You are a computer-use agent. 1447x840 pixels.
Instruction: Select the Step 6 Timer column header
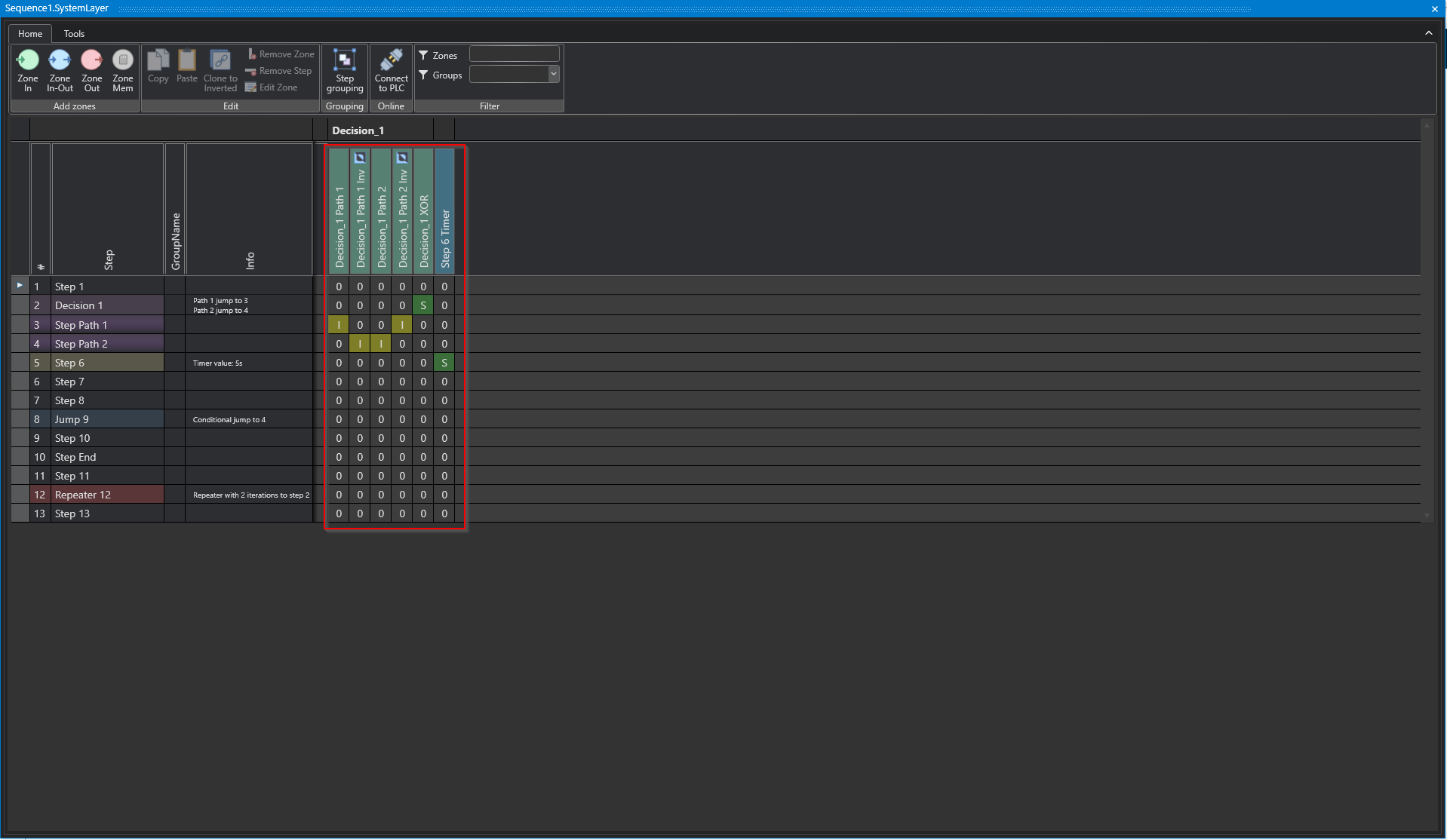click(x=444, y=211)
